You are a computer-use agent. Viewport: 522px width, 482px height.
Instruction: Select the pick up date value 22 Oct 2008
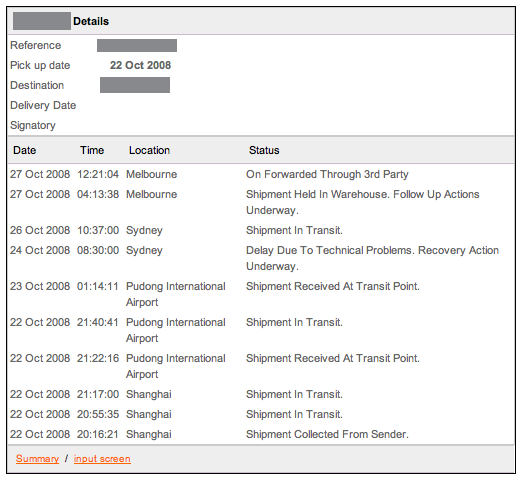[140, 65]
